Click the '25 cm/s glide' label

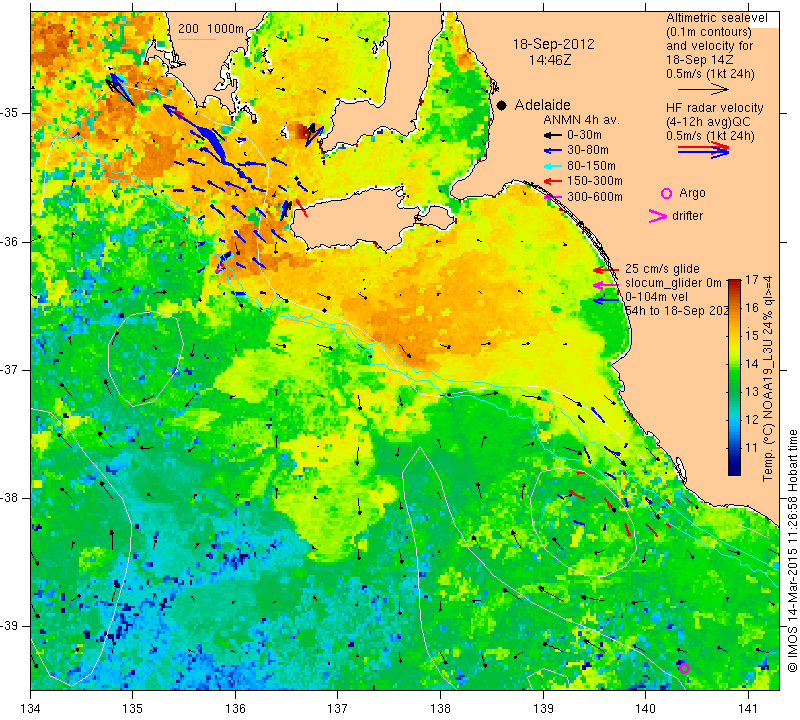pos(662,269)
